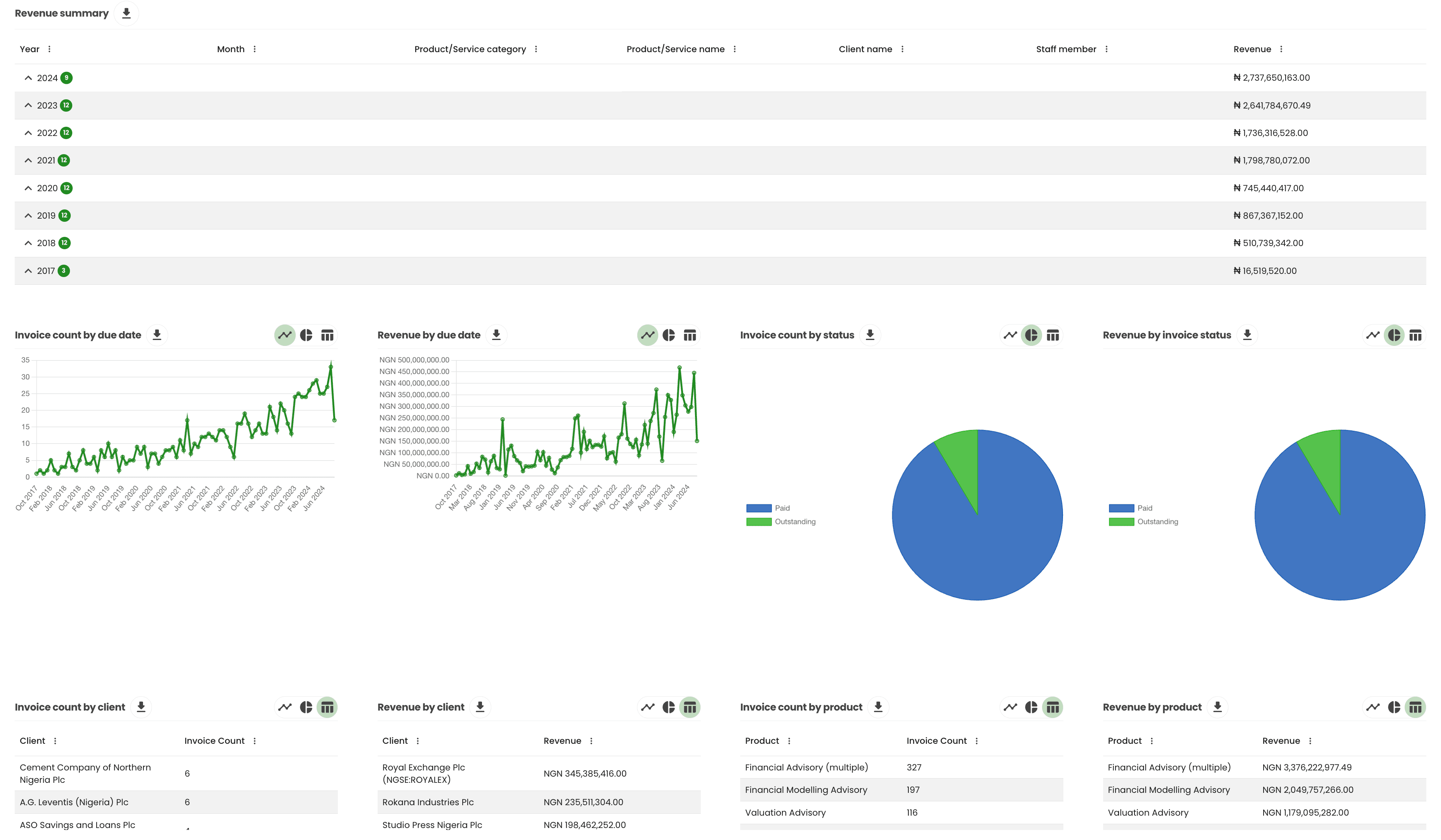Switch Revenue by client to line view
Image resolution: width=1441 pixels, height=840 pixels.
pyautogui.click(x=647, y=707)
